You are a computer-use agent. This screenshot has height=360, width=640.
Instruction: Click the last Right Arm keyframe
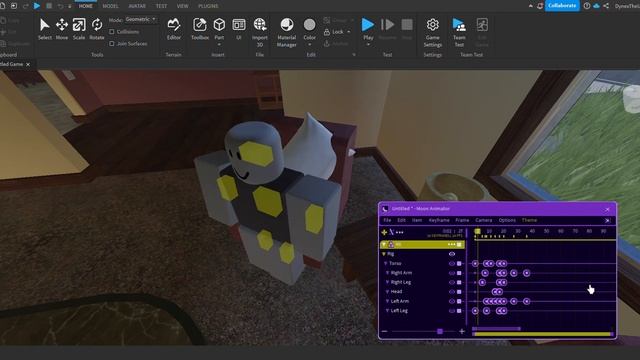527,273
